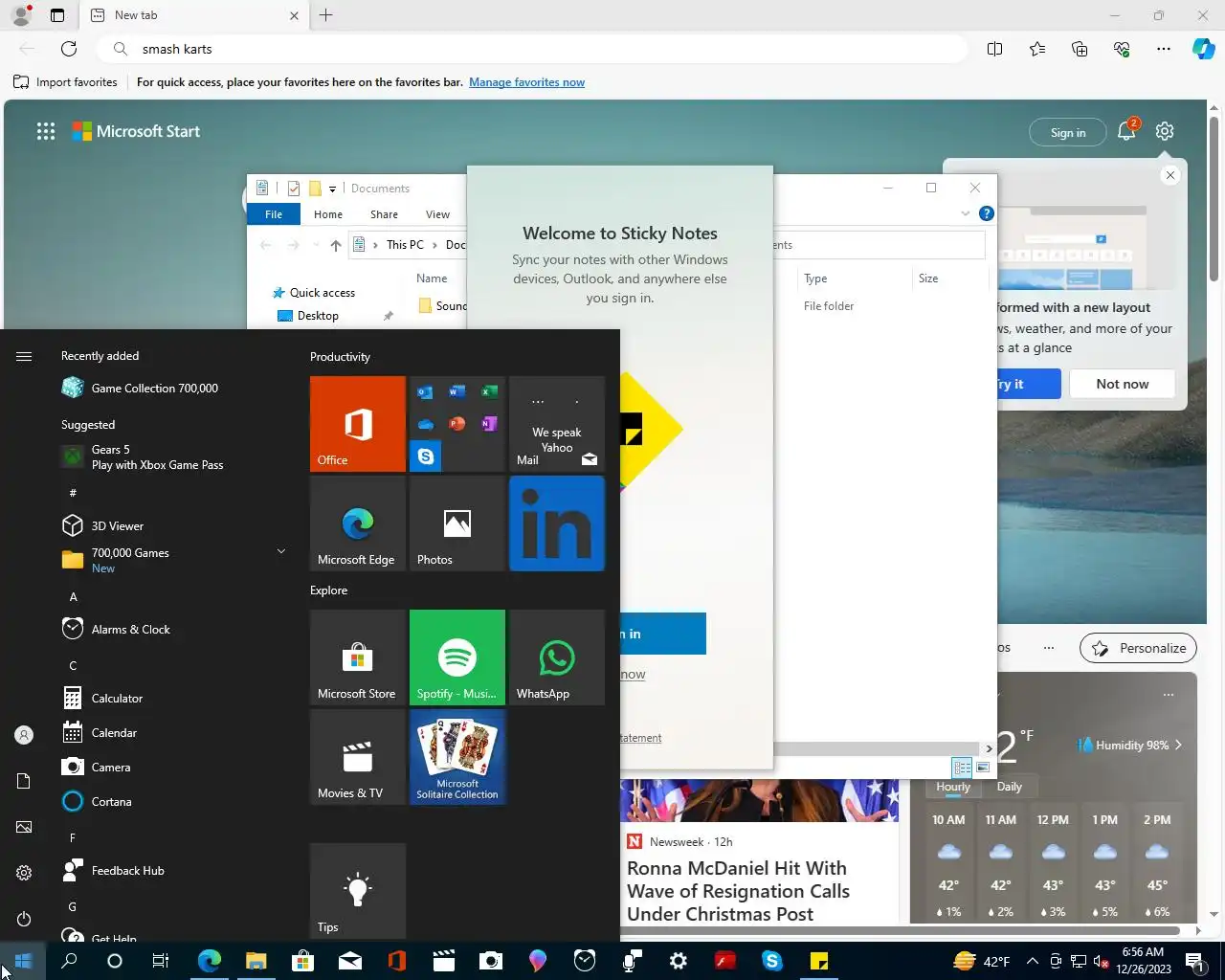Select the Hourly weather tab
The height and width of the screenshot is (980, 1225).
[x=953, y=787]
